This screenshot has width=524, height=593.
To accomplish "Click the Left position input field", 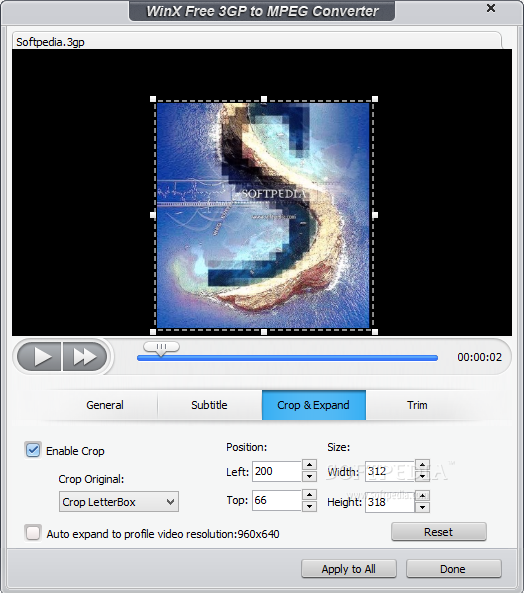I will (276, 471).
